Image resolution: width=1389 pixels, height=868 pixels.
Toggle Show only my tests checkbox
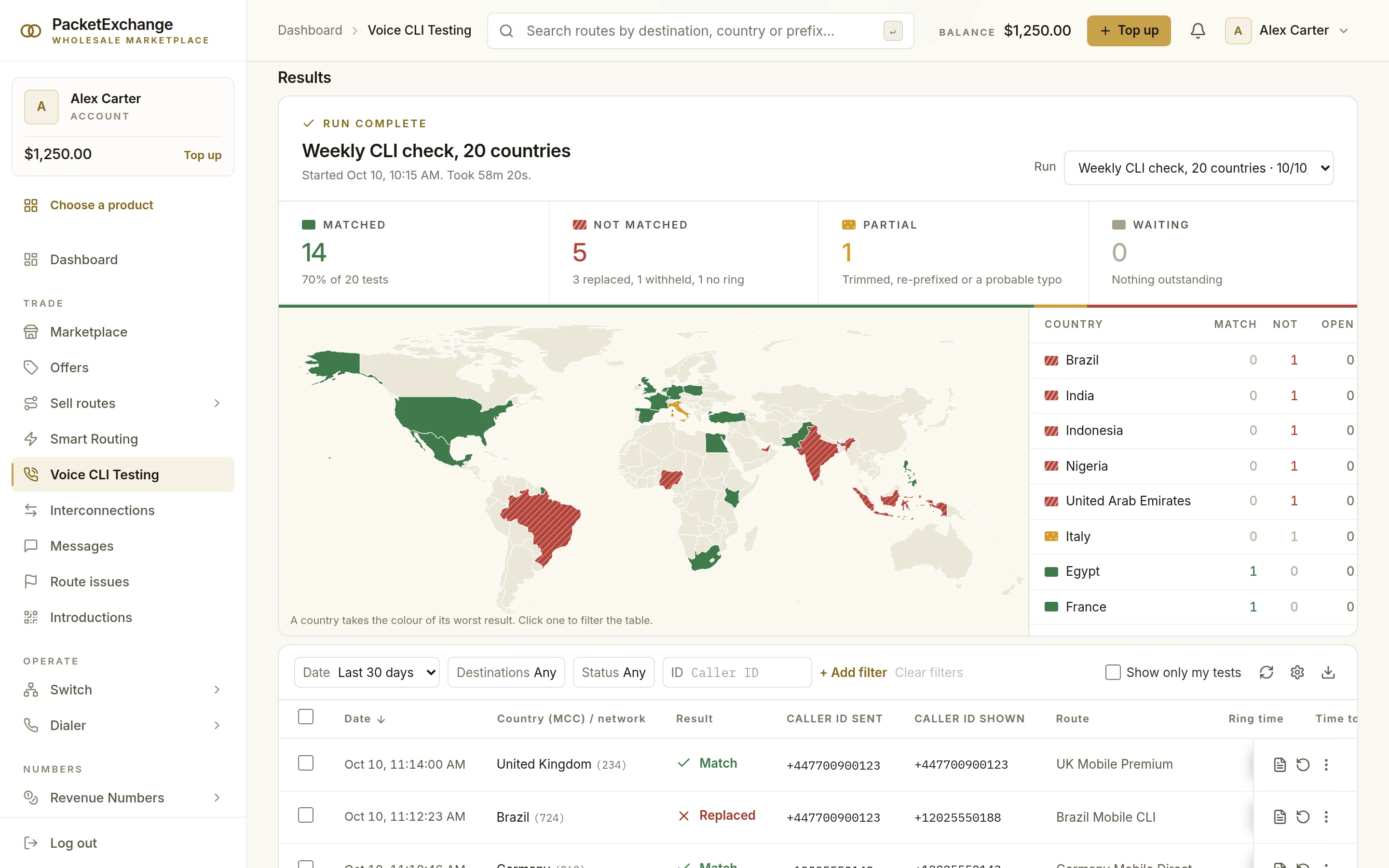click(x=1112, y=672)
